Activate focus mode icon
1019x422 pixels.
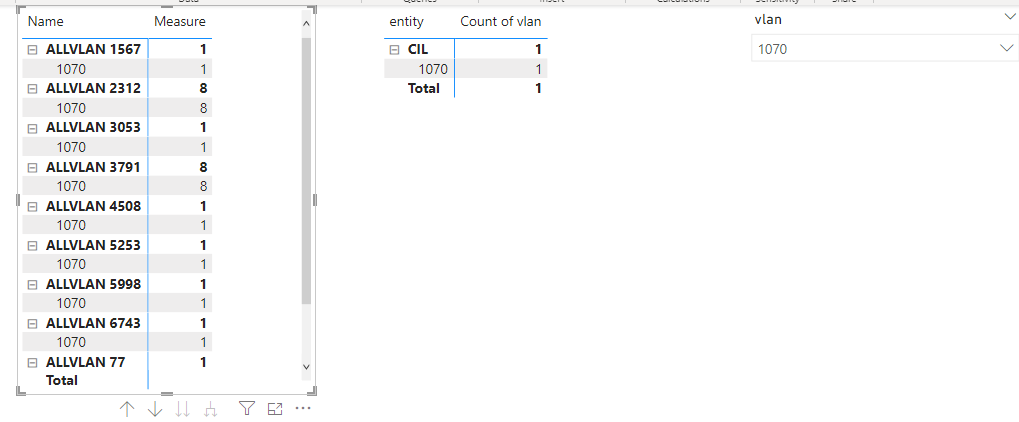275,409
